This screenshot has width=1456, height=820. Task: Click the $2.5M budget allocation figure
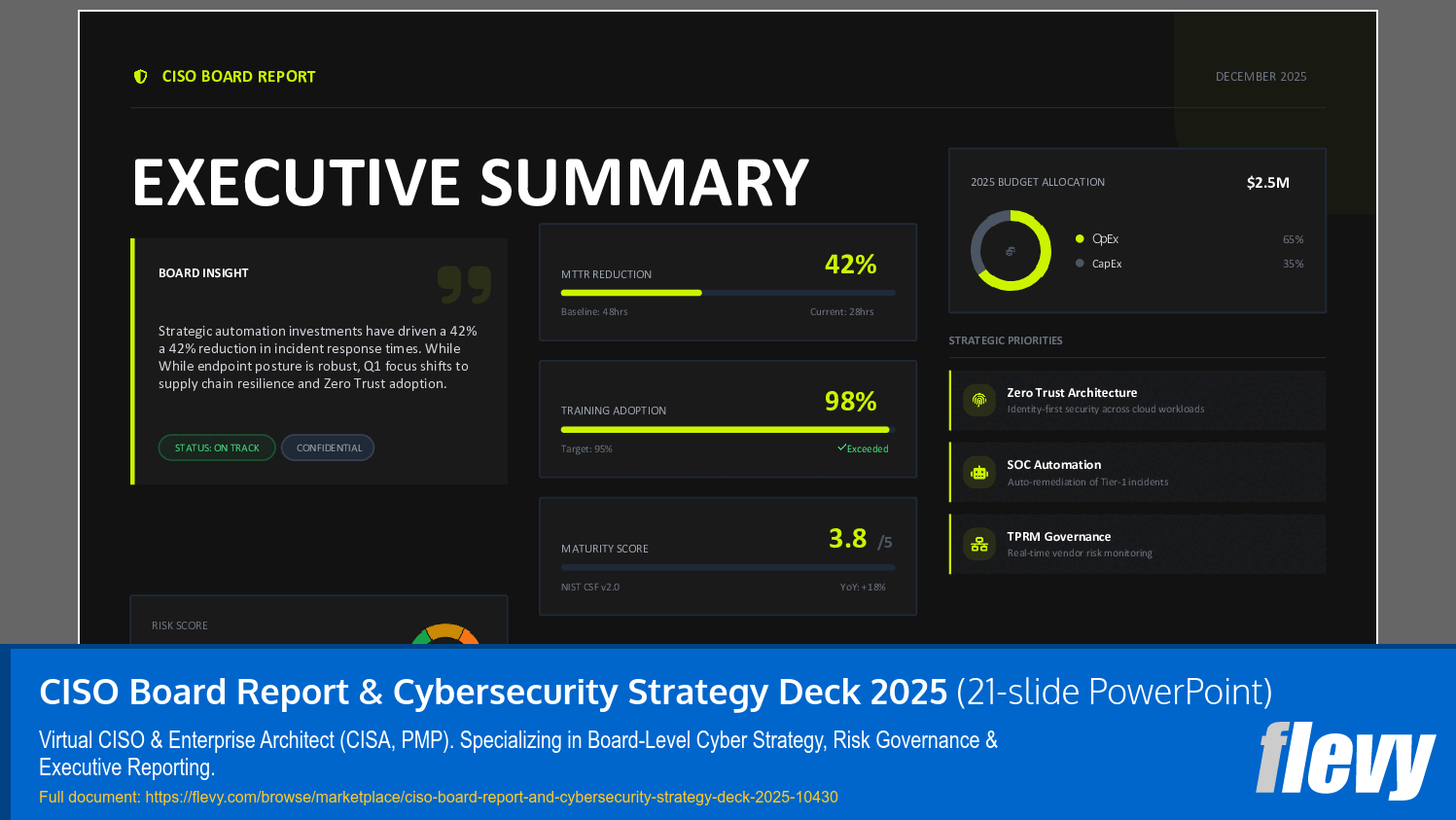click(1267, 181)
